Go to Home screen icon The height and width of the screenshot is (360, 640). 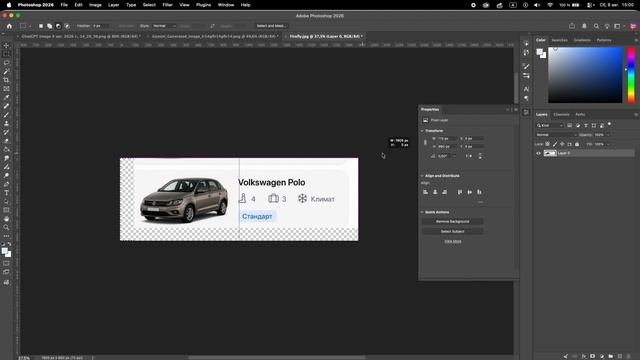[9, 26]
